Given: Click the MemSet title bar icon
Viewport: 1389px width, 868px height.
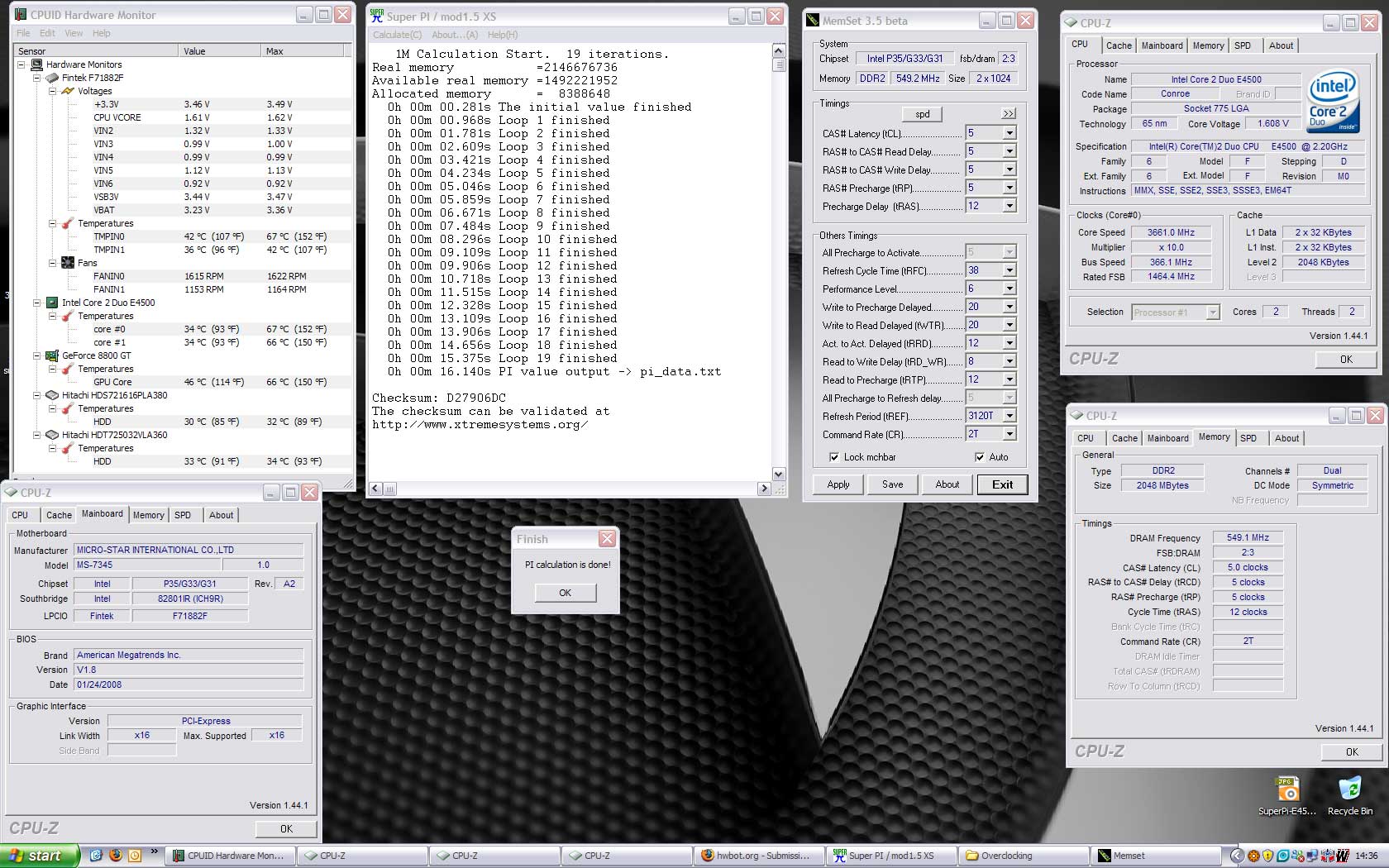Looking at the screenshot, I should 813,21.
